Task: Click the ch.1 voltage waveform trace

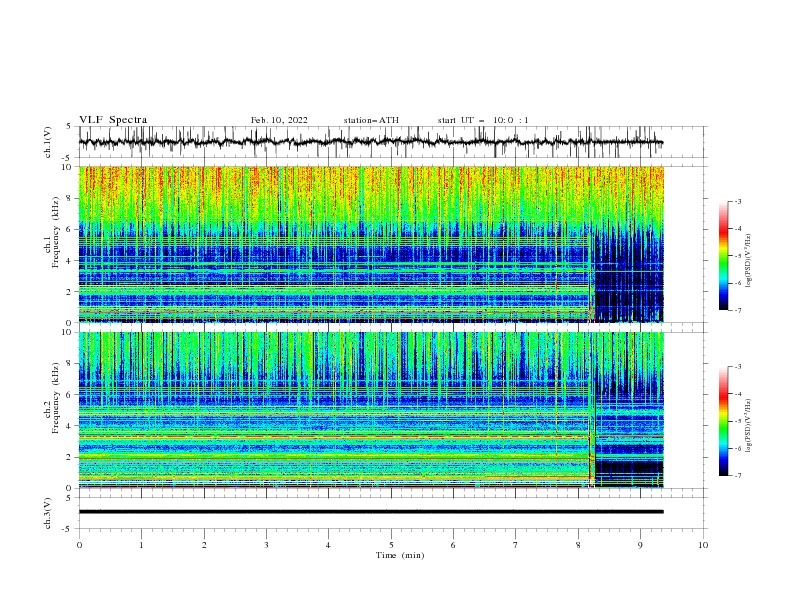Action: pyautogui.click(x=371, y=142)
